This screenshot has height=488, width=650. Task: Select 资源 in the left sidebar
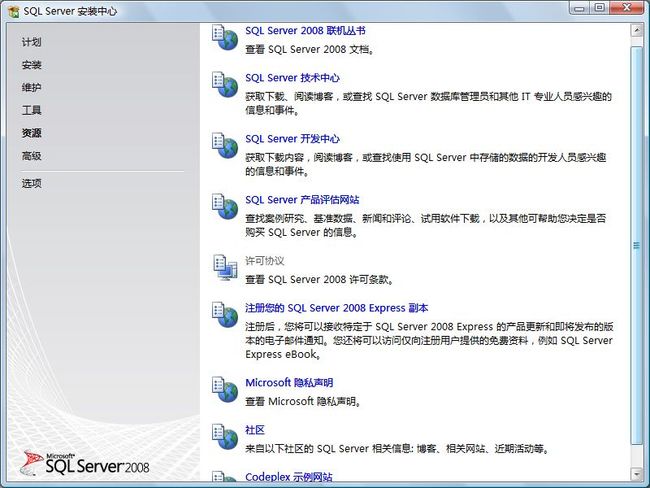32,133
